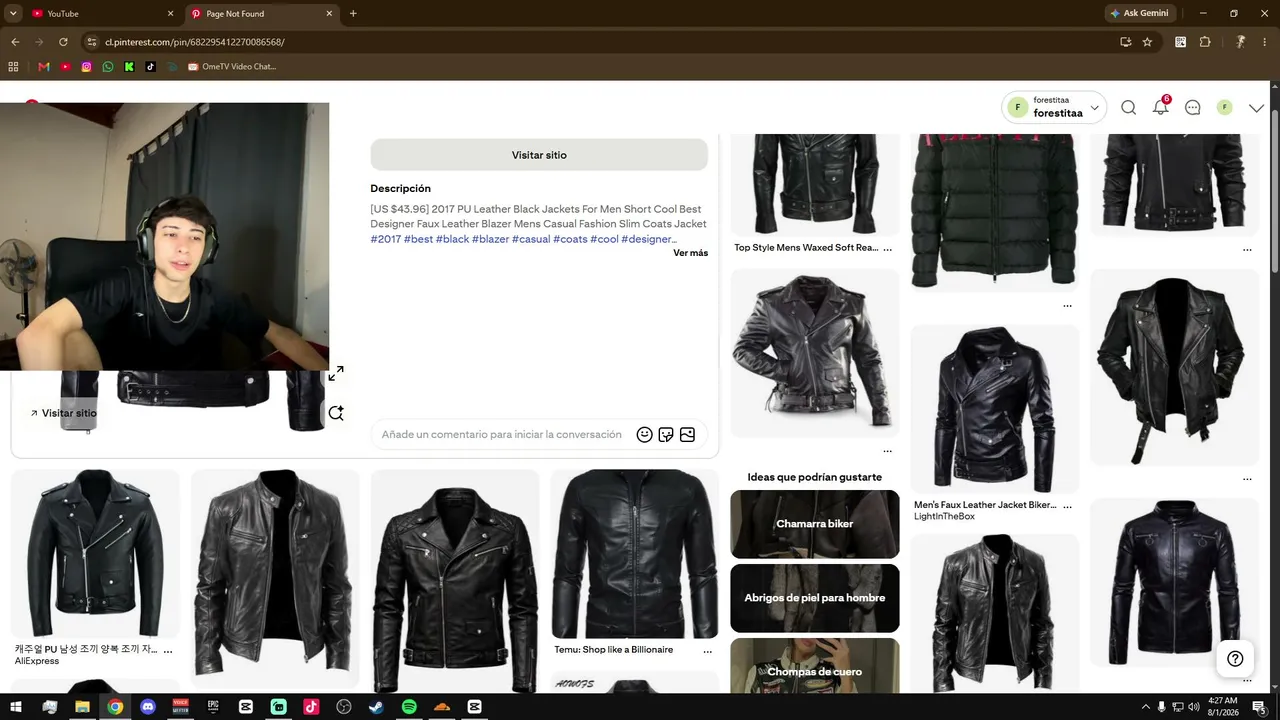The width and height of the screenshot is (1280, 720).
Task: Open the Temu: Shop like a Billionaire pin
Action: coord(635,553)
